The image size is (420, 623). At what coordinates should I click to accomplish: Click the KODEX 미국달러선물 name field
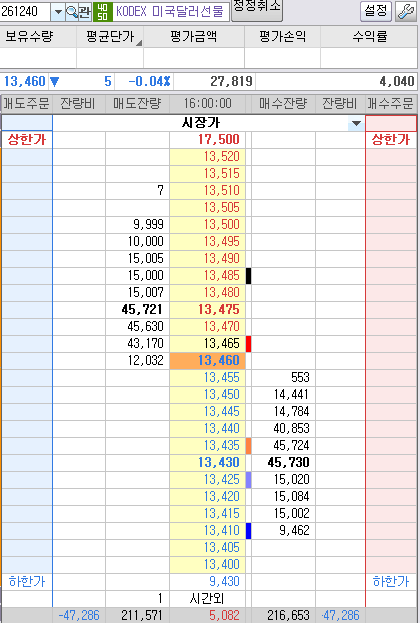point(171,12)
